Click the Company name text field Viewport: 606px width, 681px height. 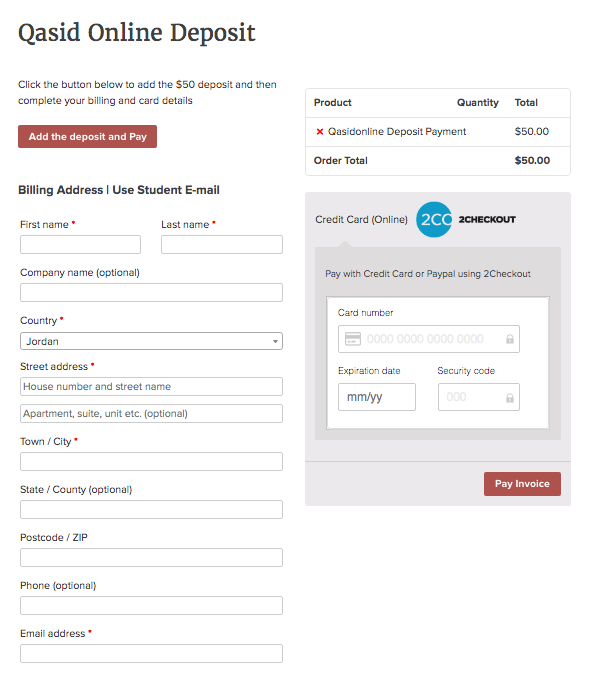click(x=151, y=293)
